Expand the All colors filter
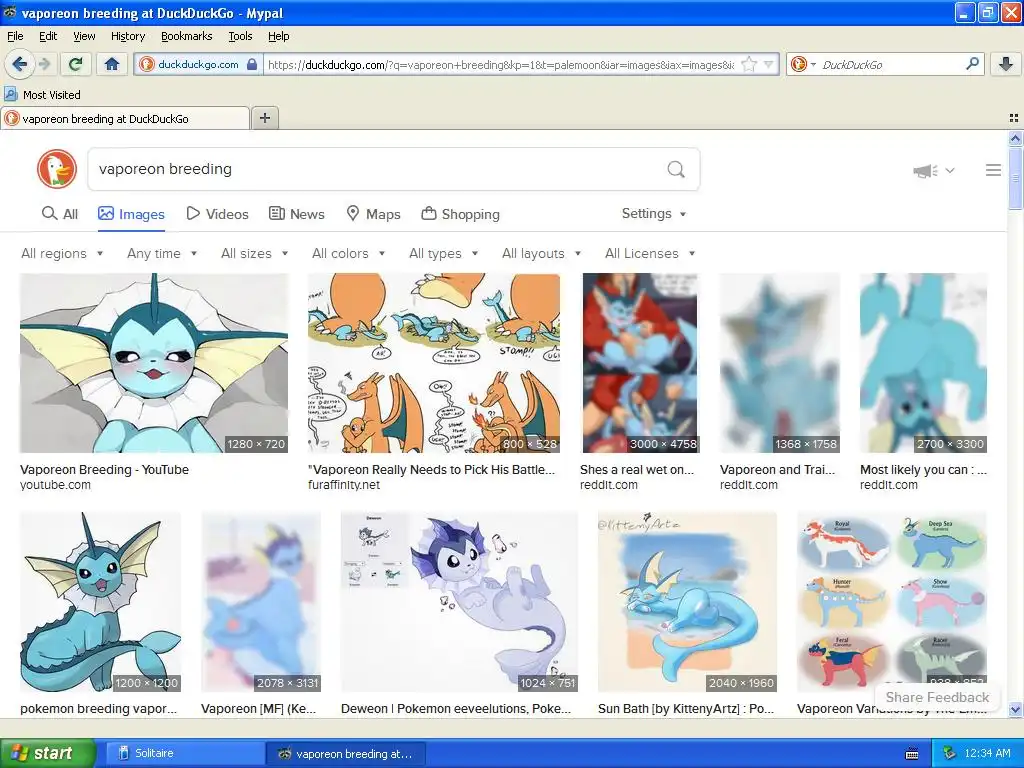The image size is (1024, 768). pyautogui.click(x=349, y=253)
